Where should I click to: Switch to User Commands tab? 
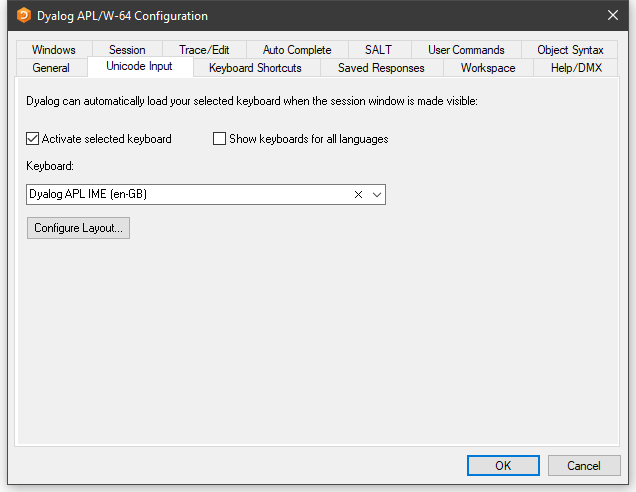click(466, 50)
